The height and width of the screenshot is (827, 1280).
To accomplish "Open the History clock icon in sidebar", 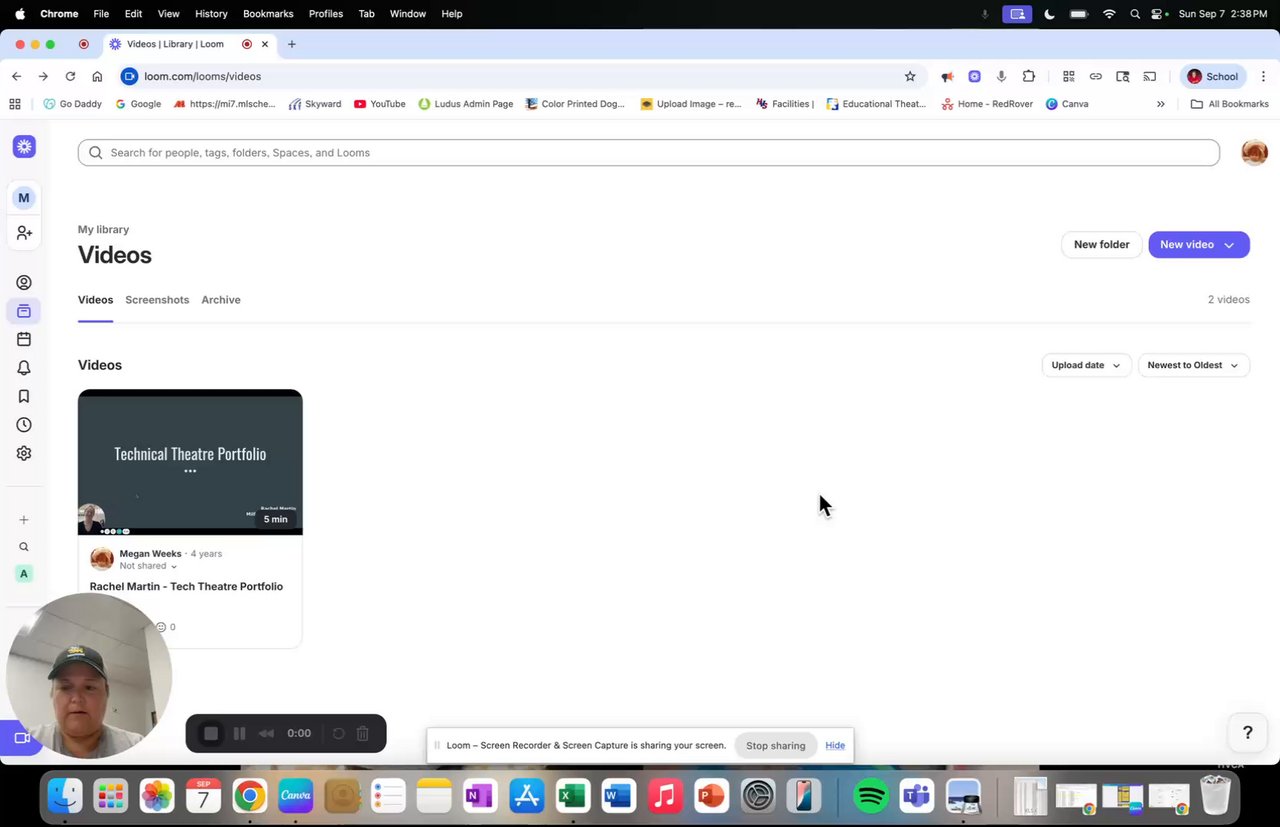I will [x=24, y=425].
